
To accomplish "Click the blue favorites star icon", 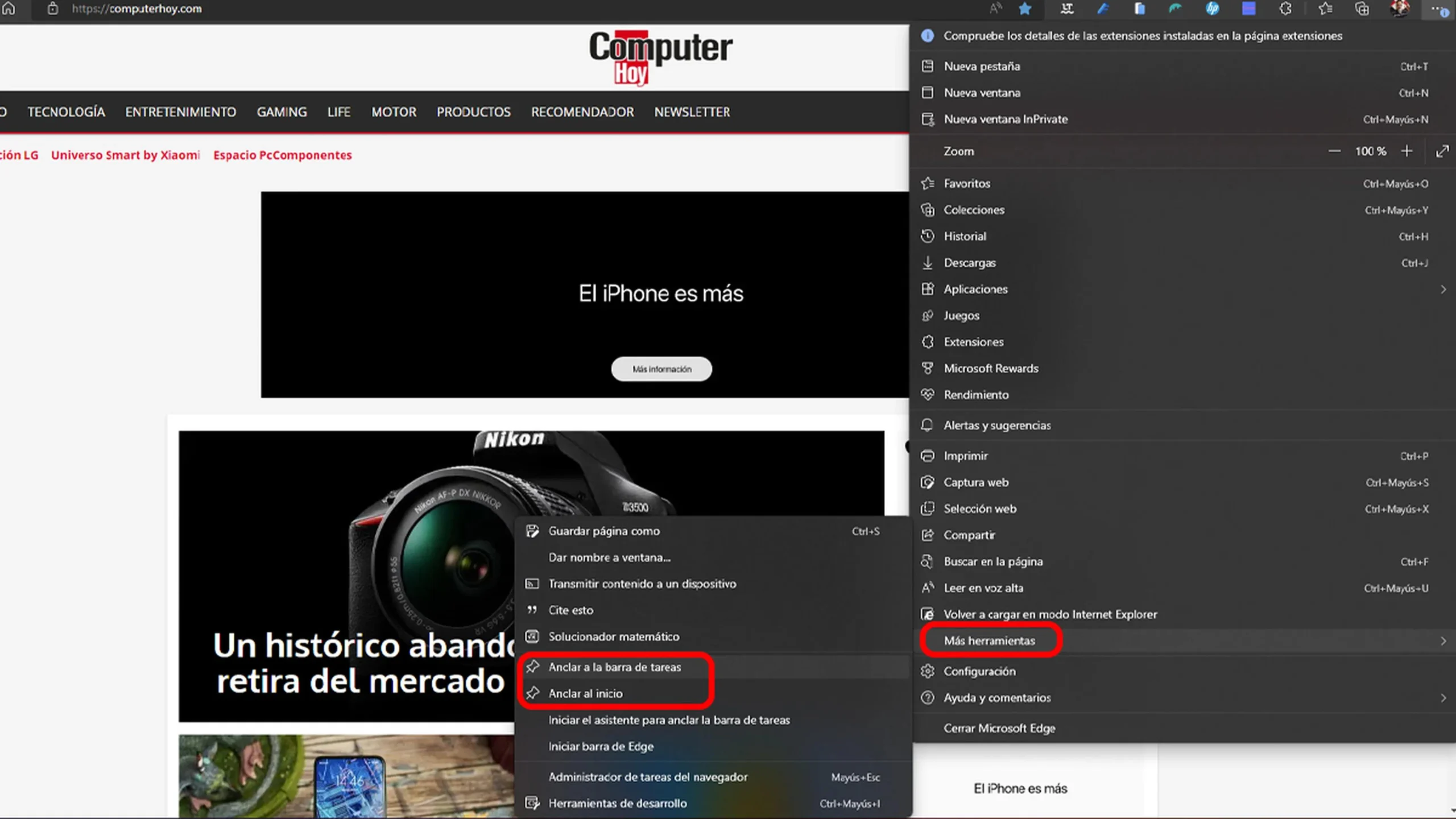I will (1025, 9).
